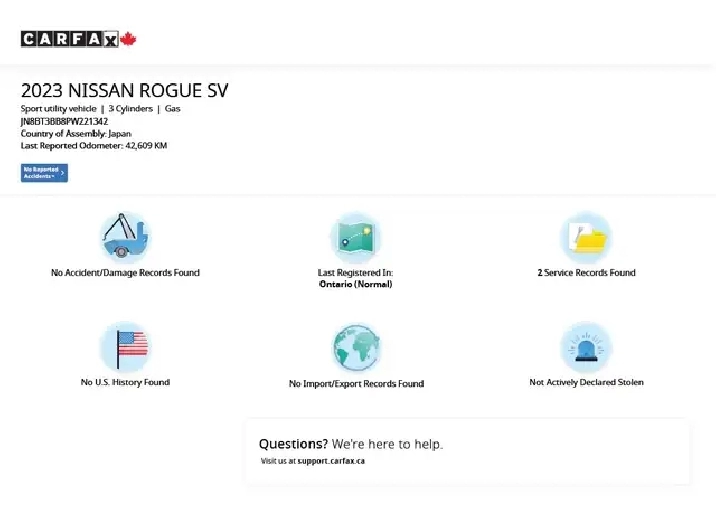Click the red maple leaf icon
The height and width of the screenshot is (509, 716).
(x=128, y=39)
